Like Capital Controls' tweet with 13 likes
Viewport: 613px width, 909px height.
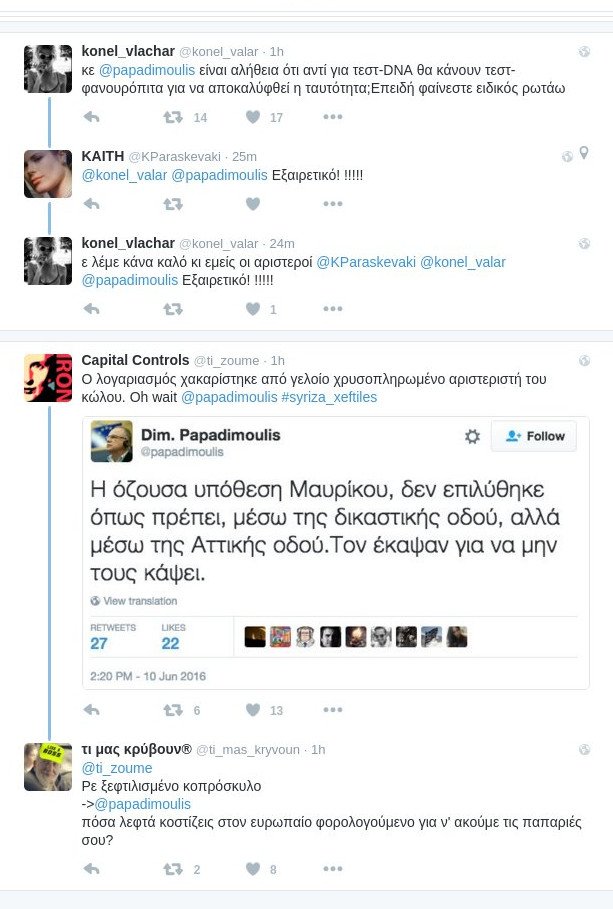253,710
